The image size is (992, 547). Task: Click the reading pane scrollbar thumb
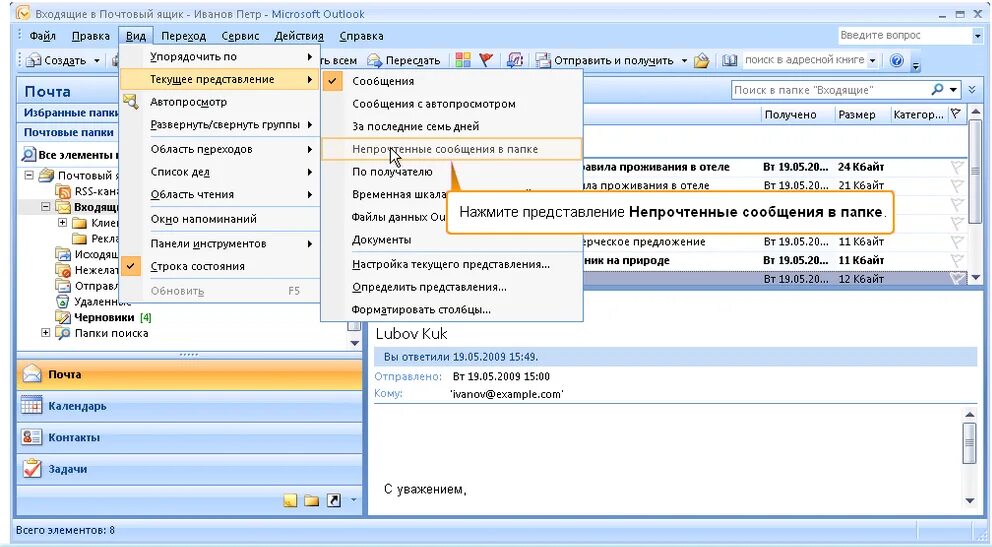coord(970,443)
